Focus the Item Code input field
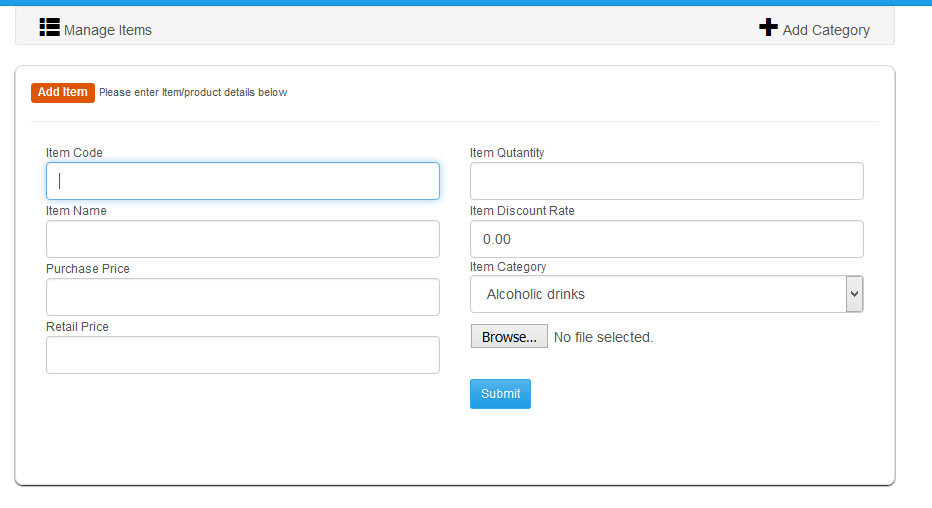Screen dimensions: 932x508 click(243, 181)
